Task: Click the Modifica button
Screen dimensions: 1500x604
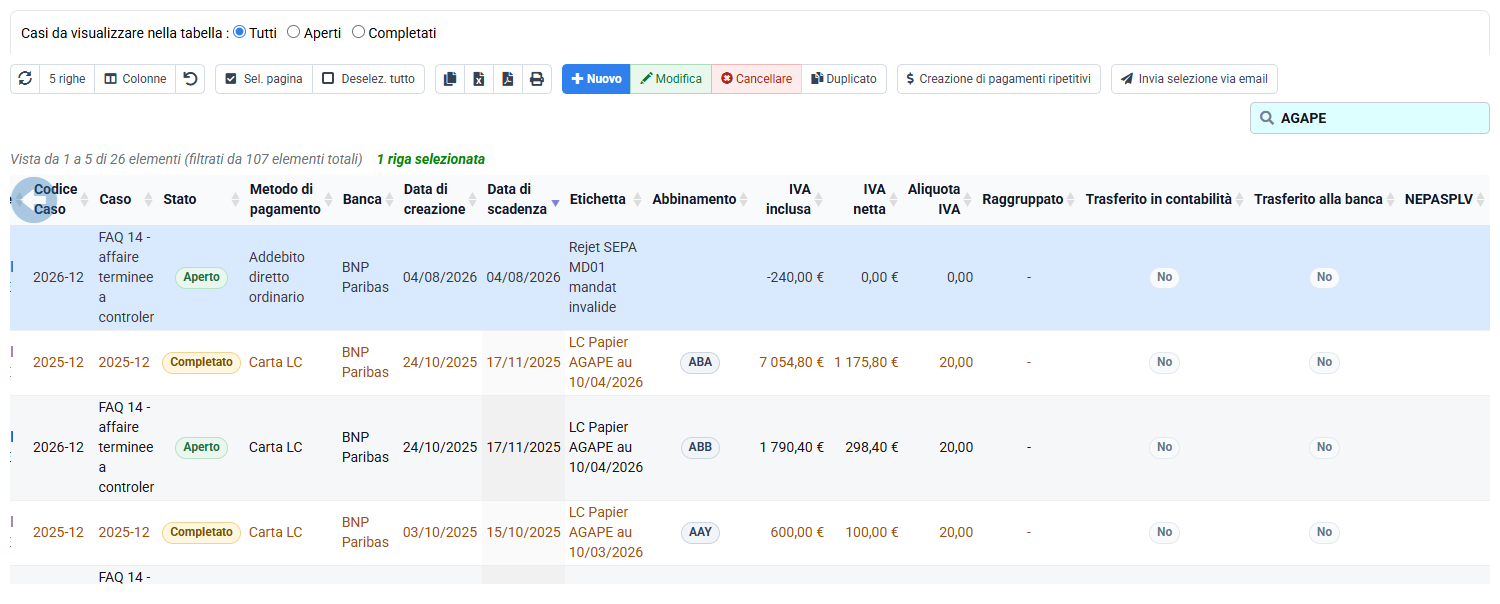Action: [671, 79]
